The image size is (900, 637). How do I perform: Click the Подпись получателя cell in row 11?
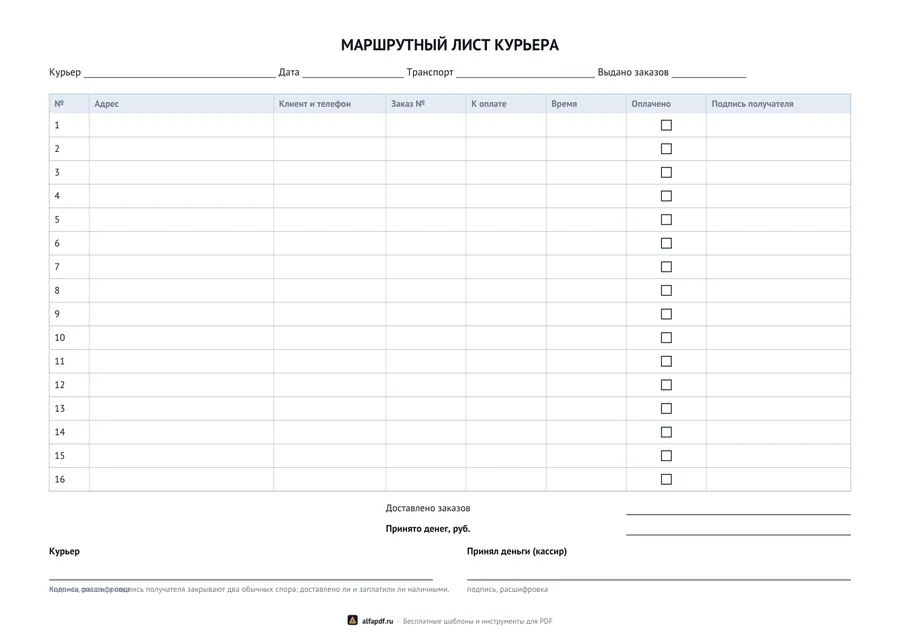[x=778, y=361]
